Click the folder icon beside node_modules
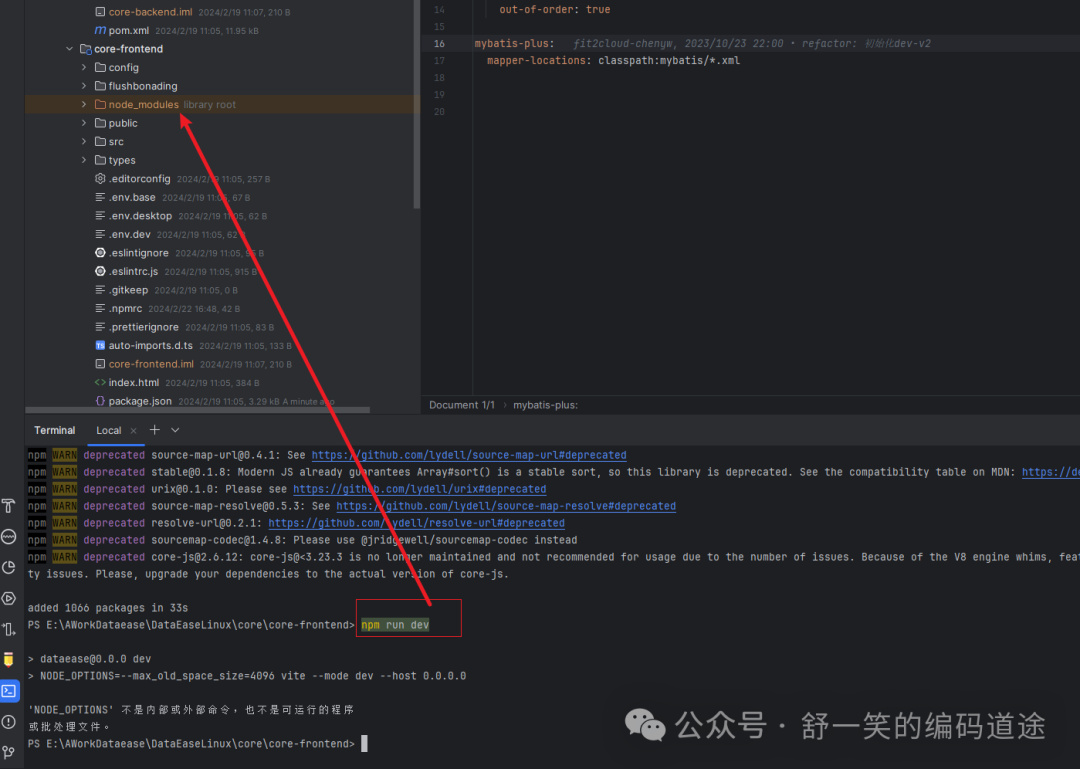Viewport: 1080px width, 769px height. point(100,105)
